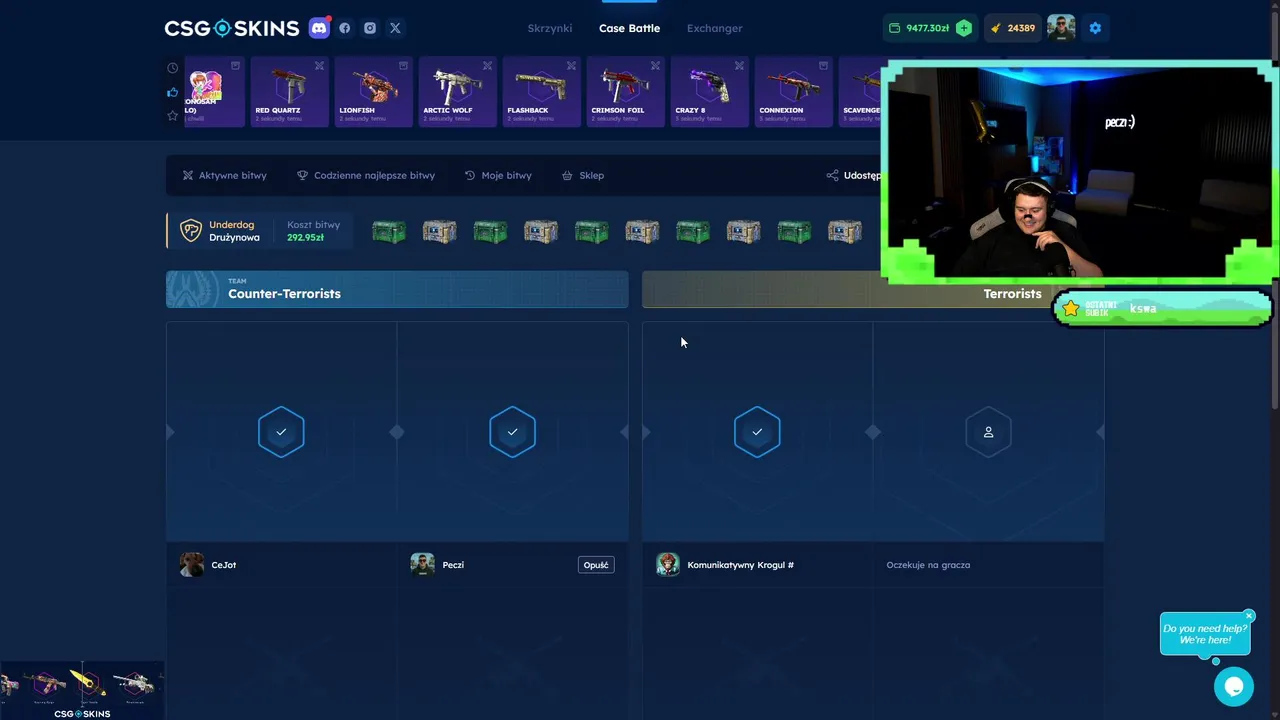The width and height of the screenshot is (1280, 720).
Task: Click crossed-swords battle icon on RED QUARTZ card
Action: pos(319,66)
